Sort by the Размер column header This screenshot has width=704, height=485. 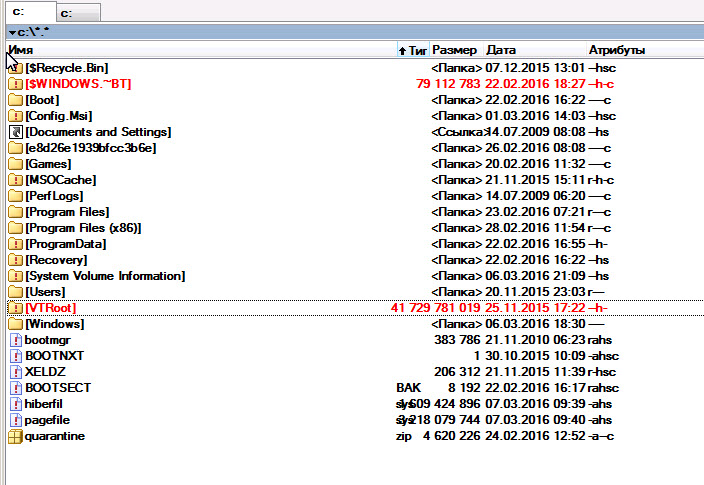455,49
